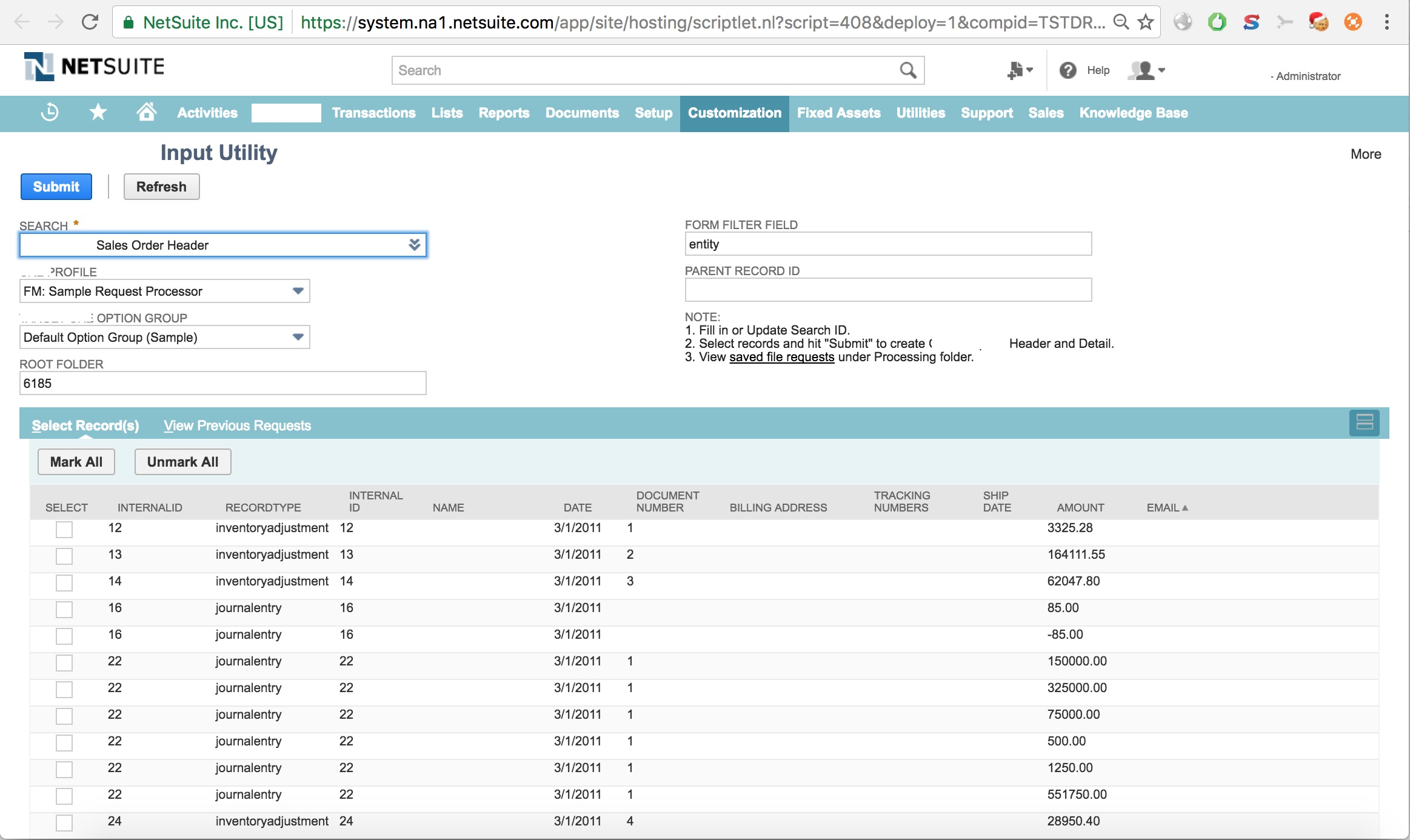Screen dimensions: 1410x840
Task: Open the Transactions menu
Action: [373, 113]
